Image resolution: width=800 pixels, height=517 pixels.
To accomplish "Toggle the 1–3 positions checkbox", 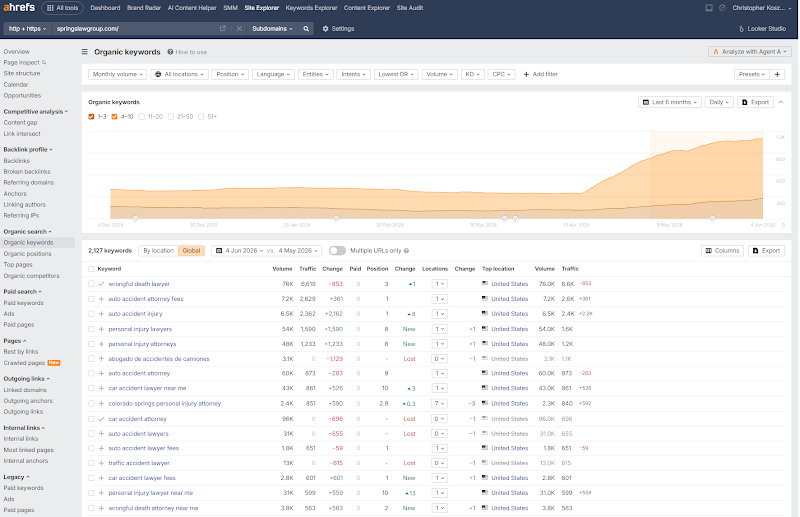I will pos(91,117).
